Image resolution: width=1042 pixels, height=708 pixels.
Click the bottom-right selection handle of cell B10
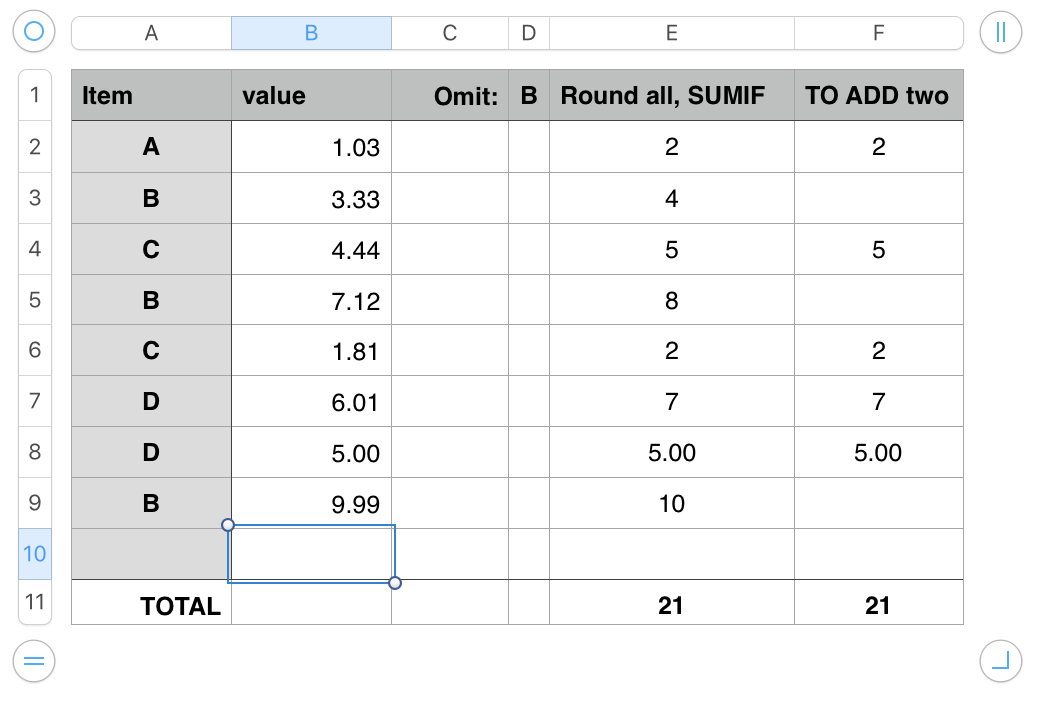click(395, 582)
